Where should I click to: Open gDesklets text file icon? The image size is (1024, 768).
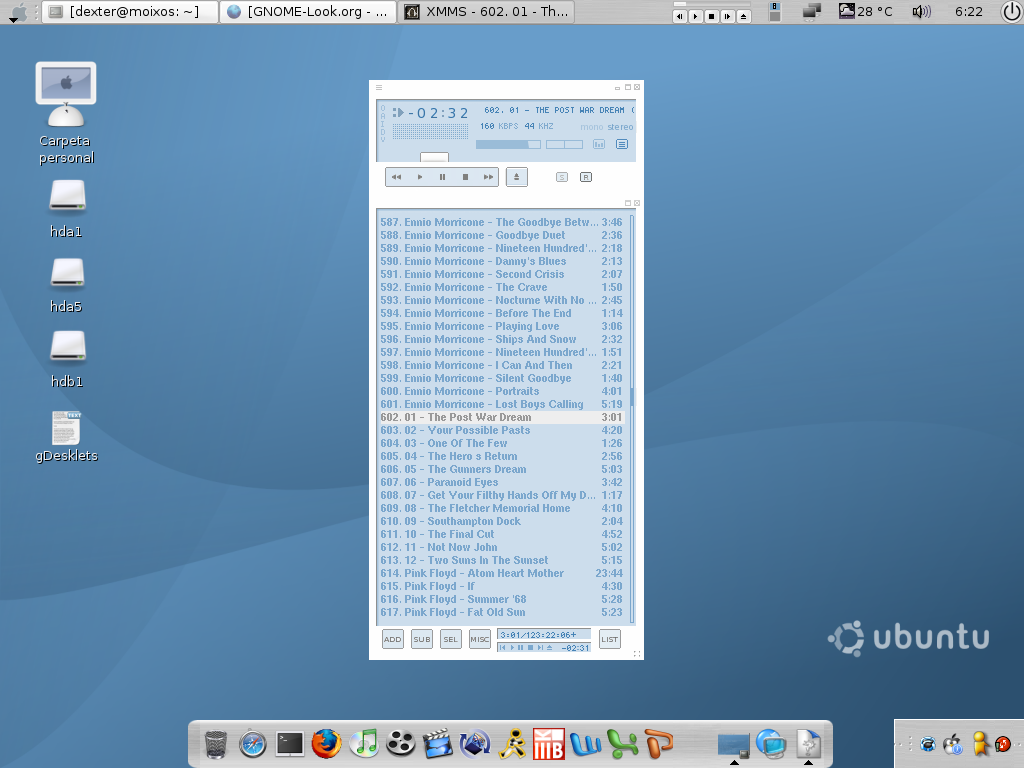coord(66,436)
